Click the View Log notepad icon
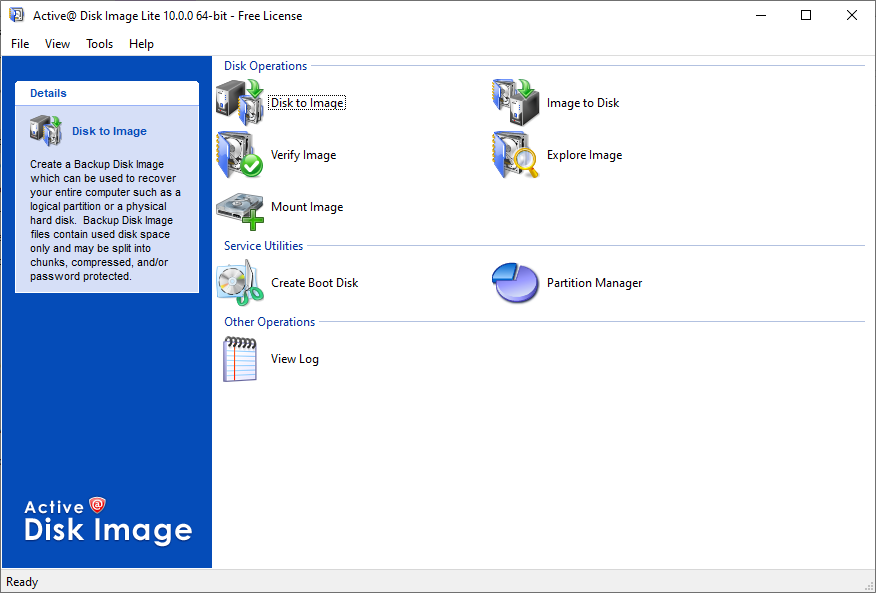The width and height of the screenshot is (876, 593). [240, 359]
